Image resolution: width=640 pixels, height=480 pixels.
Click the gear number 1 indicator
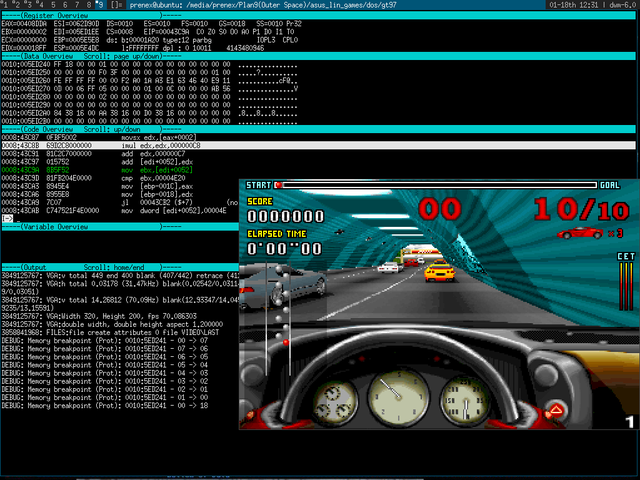630,422
